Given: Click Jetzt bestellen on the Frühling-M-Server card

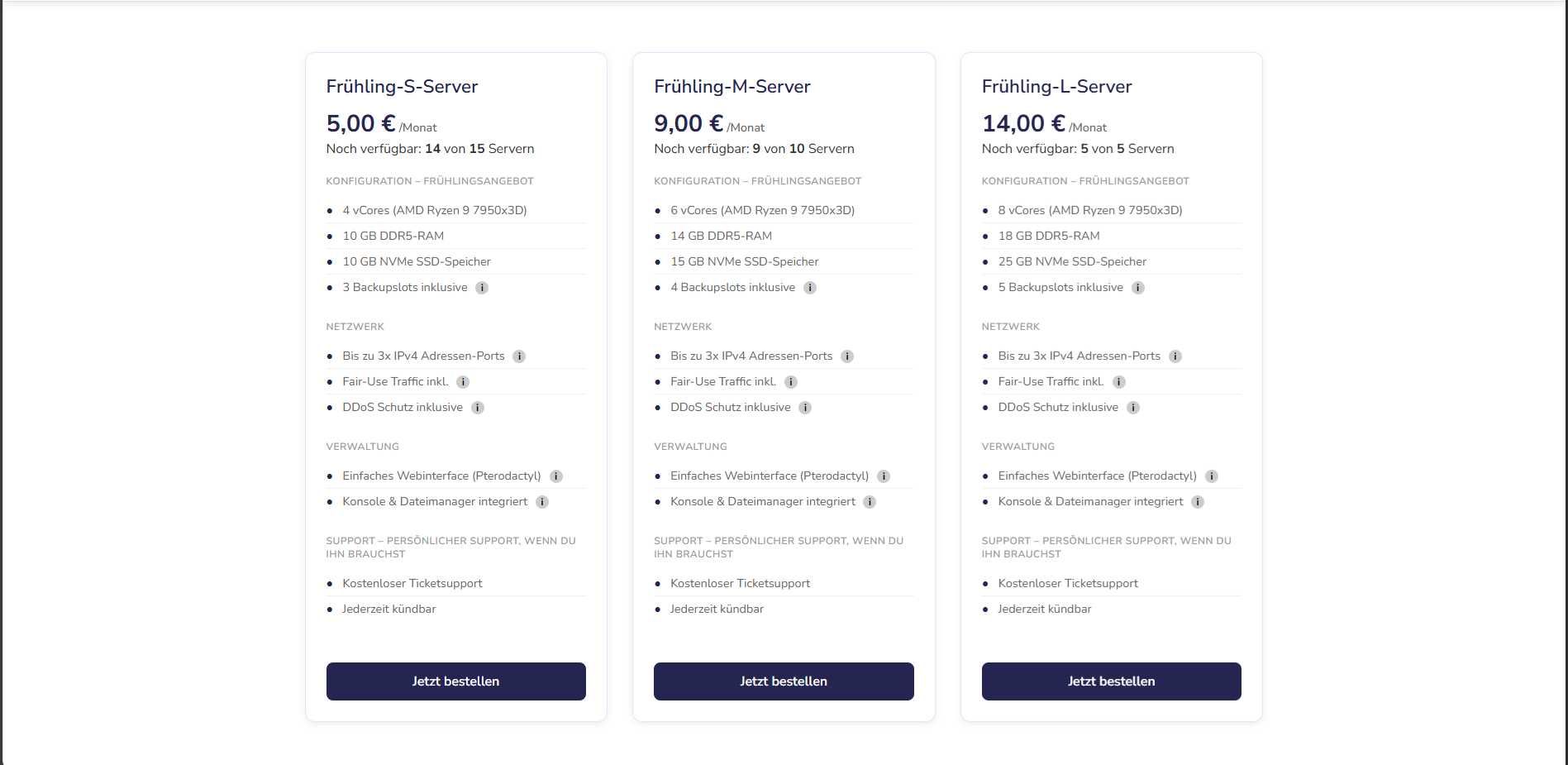Looking at the screenshot, I should 784,681.
